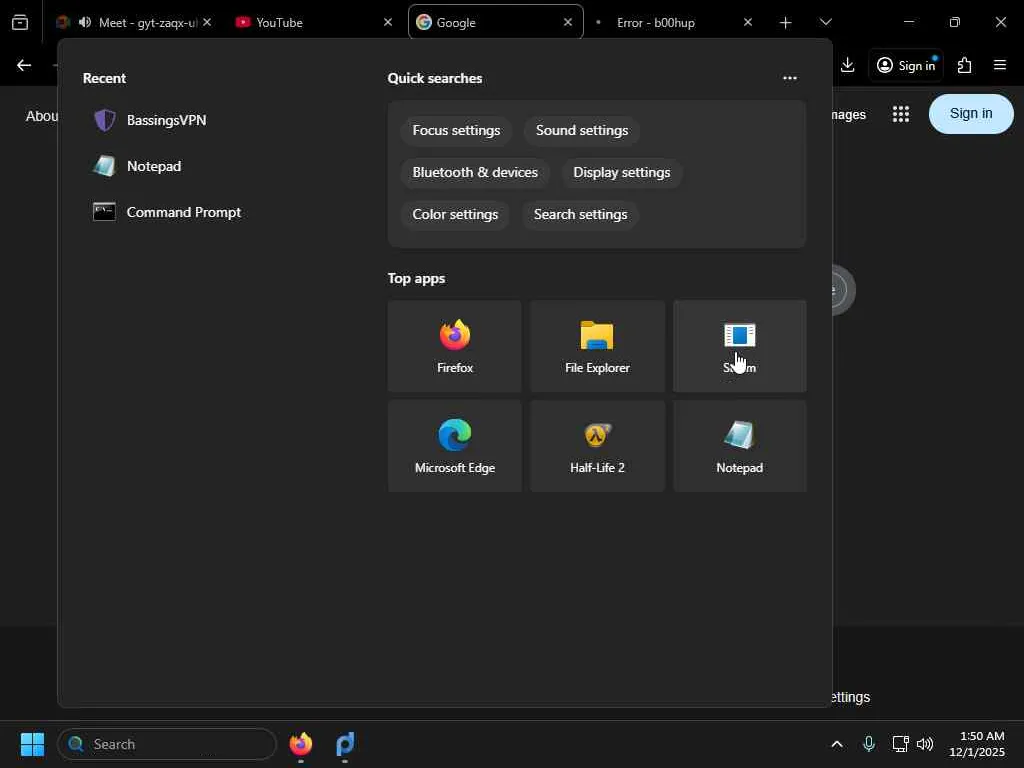Open File Explorer tile in Top apps
The width and height of the screenshot is (1024, 768).
(597, 346)
